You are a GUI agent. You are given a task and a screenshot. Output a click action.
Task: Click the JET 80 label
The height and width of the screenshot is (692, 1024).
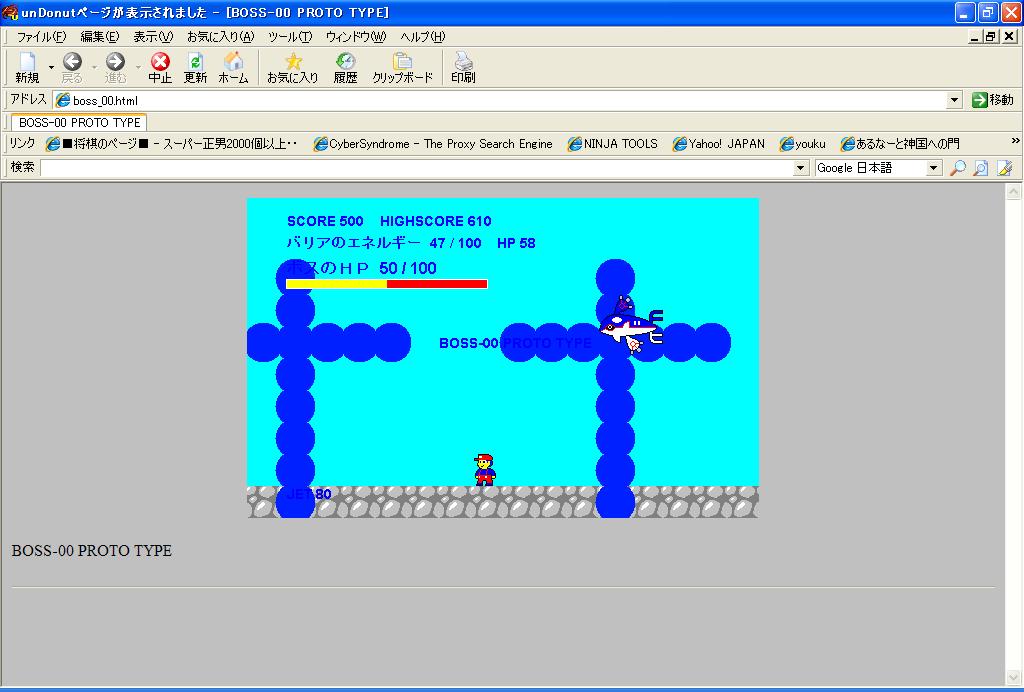[308, 494]
